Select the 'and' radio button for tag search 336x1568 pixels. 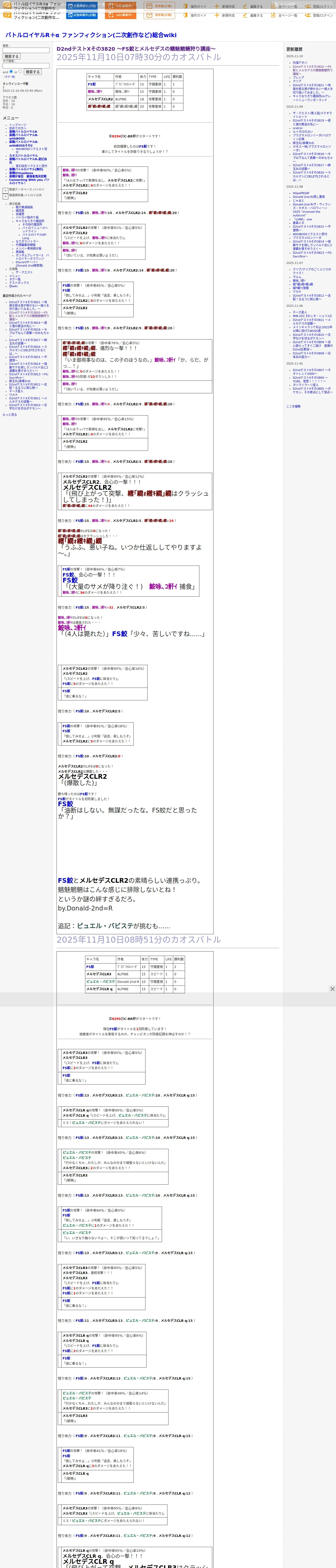pyautogui.click(x=11, y=71)
